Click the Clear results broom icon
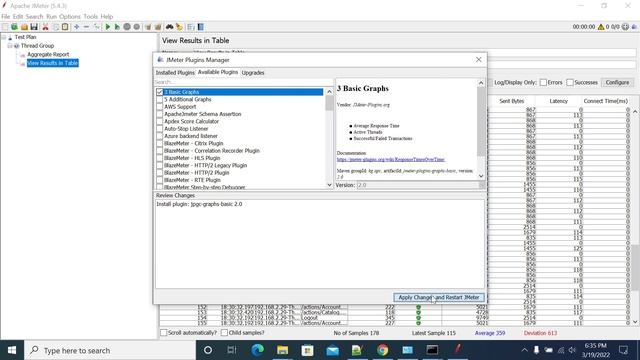 148,27
